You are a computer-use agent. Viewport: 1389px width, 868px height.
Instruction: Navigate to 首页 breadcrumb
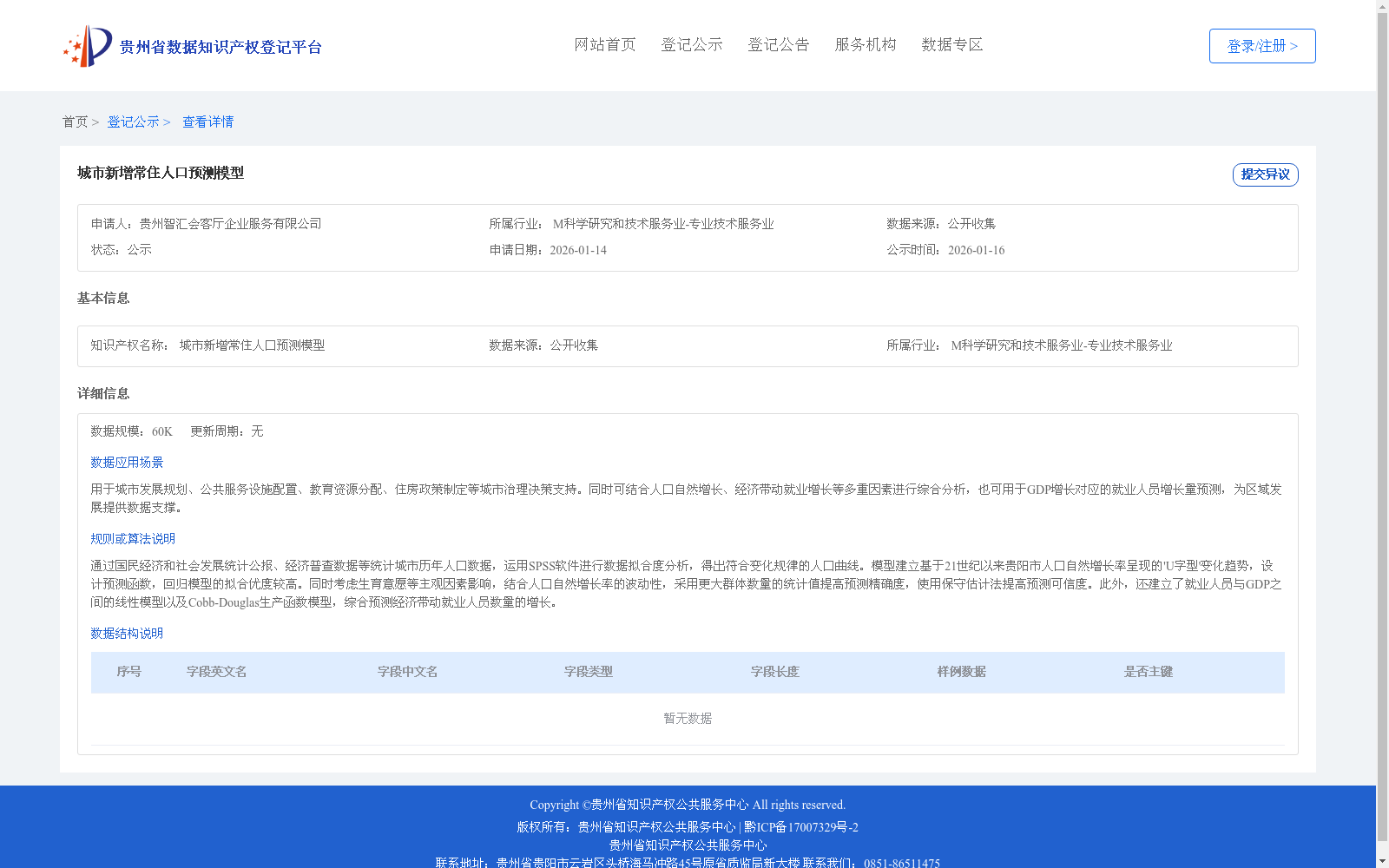tap(75, 122)
